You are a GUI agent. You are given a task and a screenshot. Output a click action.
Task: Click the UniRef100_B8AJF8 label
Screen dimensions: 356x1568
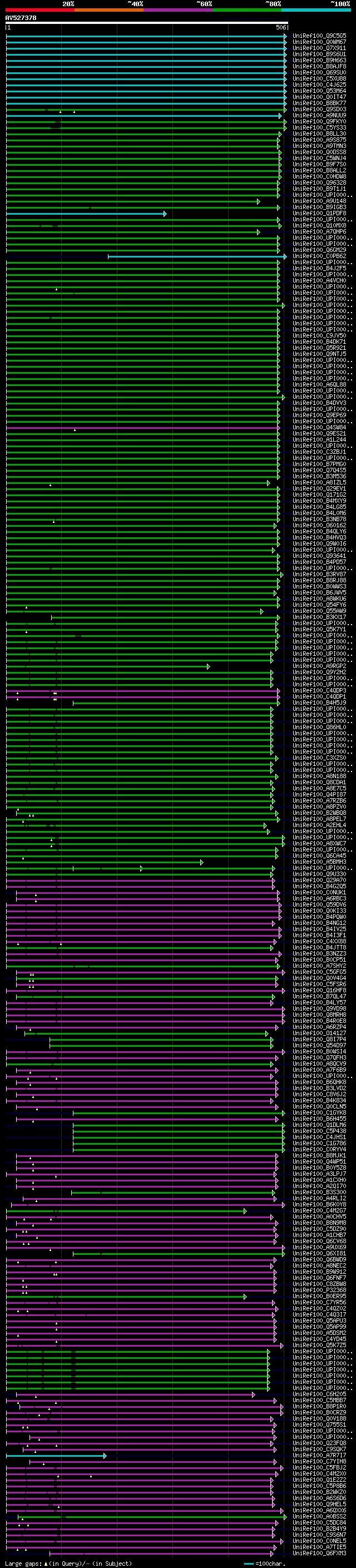[x=319, y=66]
